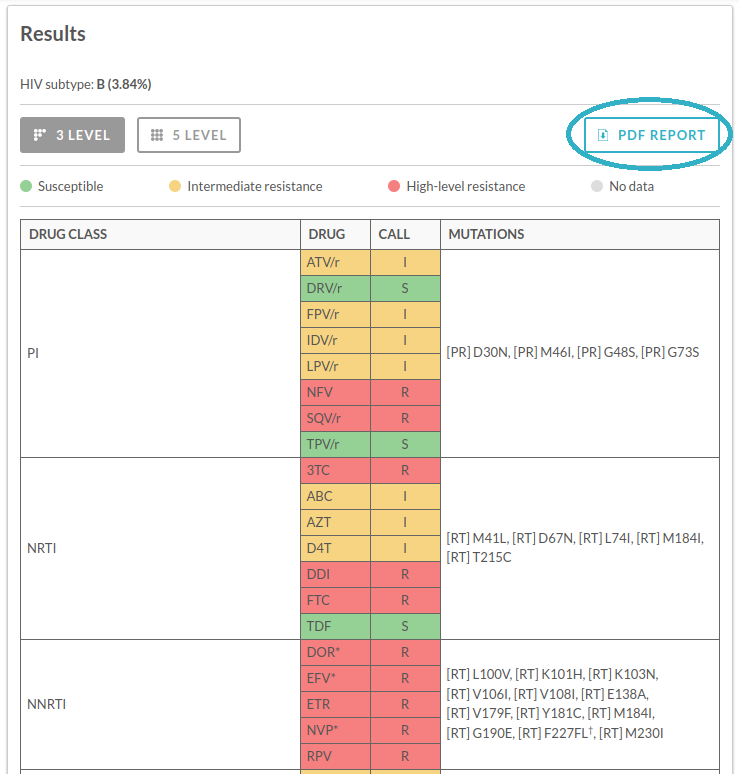
Task: Select the D4T drug cell
Action: (335, 548)
